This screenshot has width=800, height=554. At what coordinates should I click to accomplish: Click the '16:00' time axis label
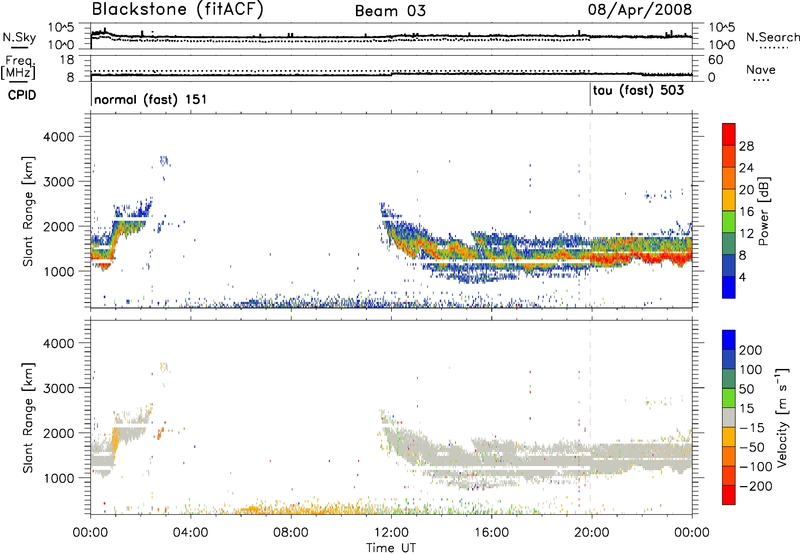point(491,533)
